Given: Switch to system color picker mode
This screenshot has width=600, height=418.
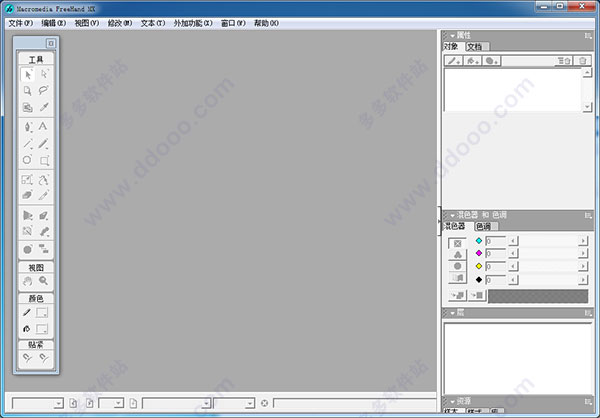Looking at the screenshot, I should 457,278.
